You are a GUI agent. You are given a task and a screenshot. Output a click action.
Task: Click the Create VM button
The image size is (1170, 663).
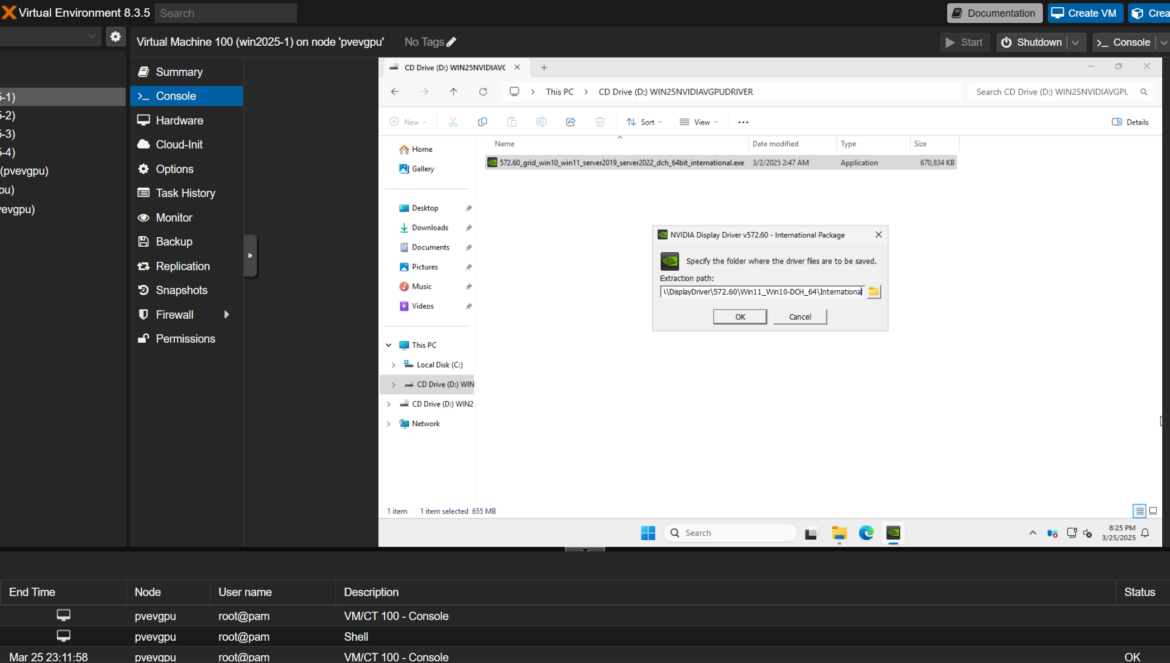tap(1085, 13)
